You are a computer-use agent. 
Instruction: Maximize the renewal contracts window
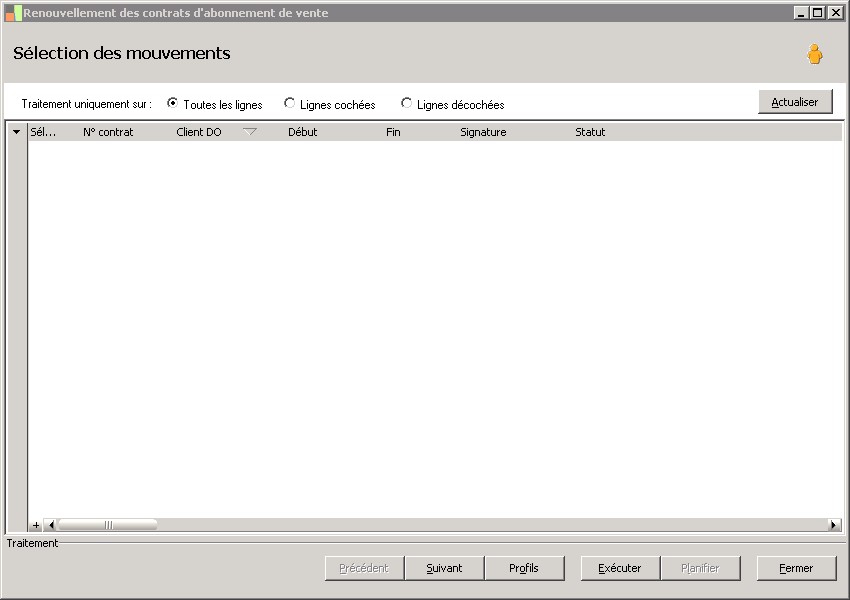[818, 12]
